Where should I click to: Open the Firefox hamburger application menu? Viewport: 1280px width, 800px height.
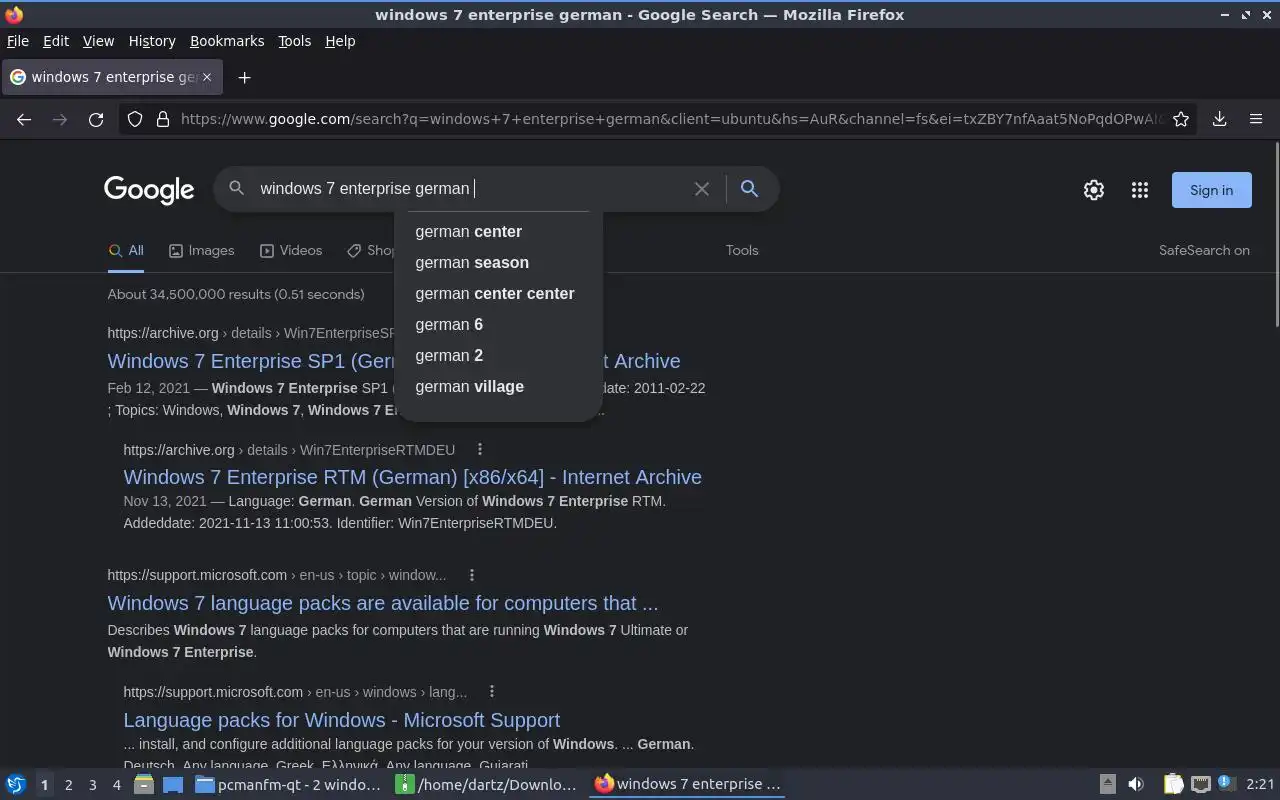point(1256,119)
